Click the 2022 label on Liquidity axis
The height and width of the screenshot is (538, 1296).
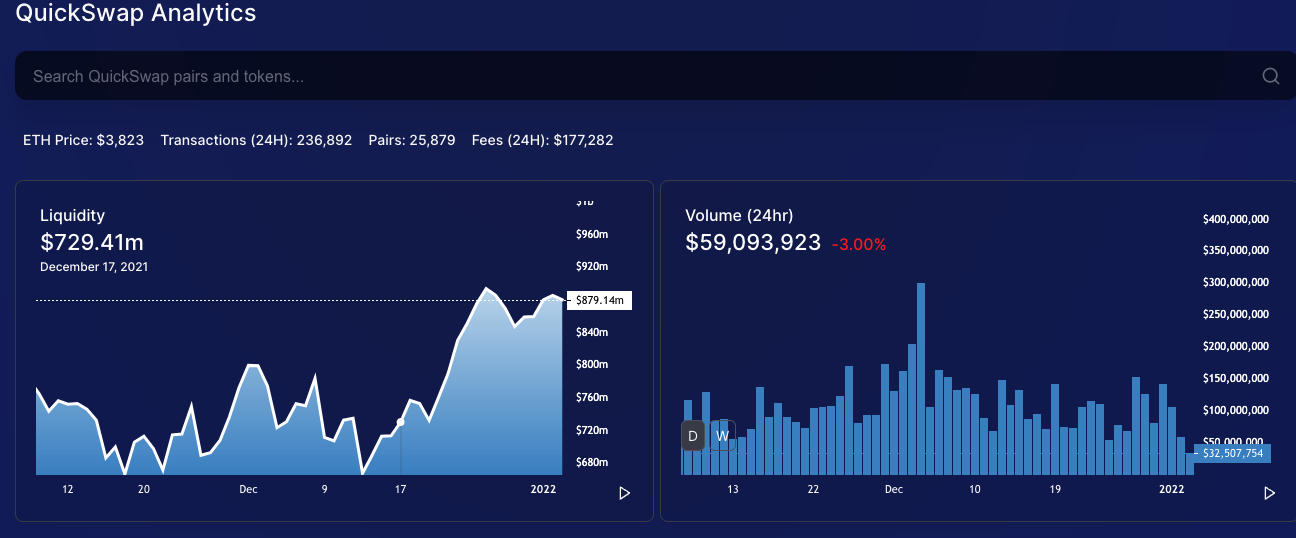point(543,489)
